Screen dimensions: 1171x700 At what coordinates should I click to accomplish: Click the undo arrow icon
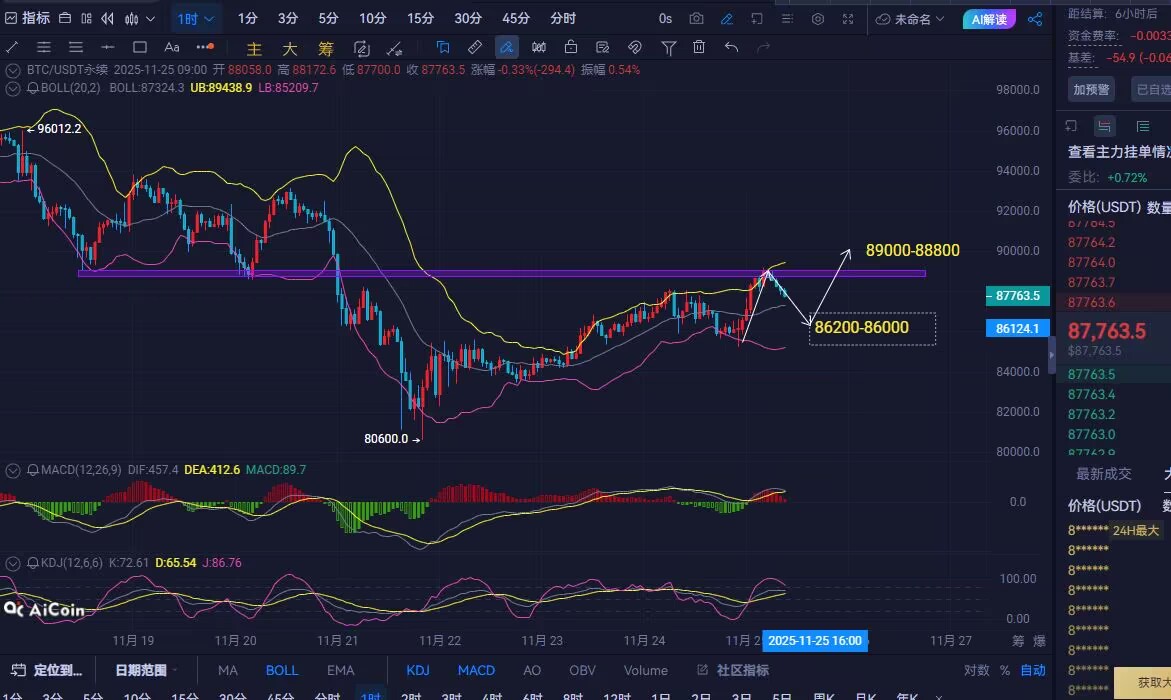pyautogui.click(x=731, y=47)
